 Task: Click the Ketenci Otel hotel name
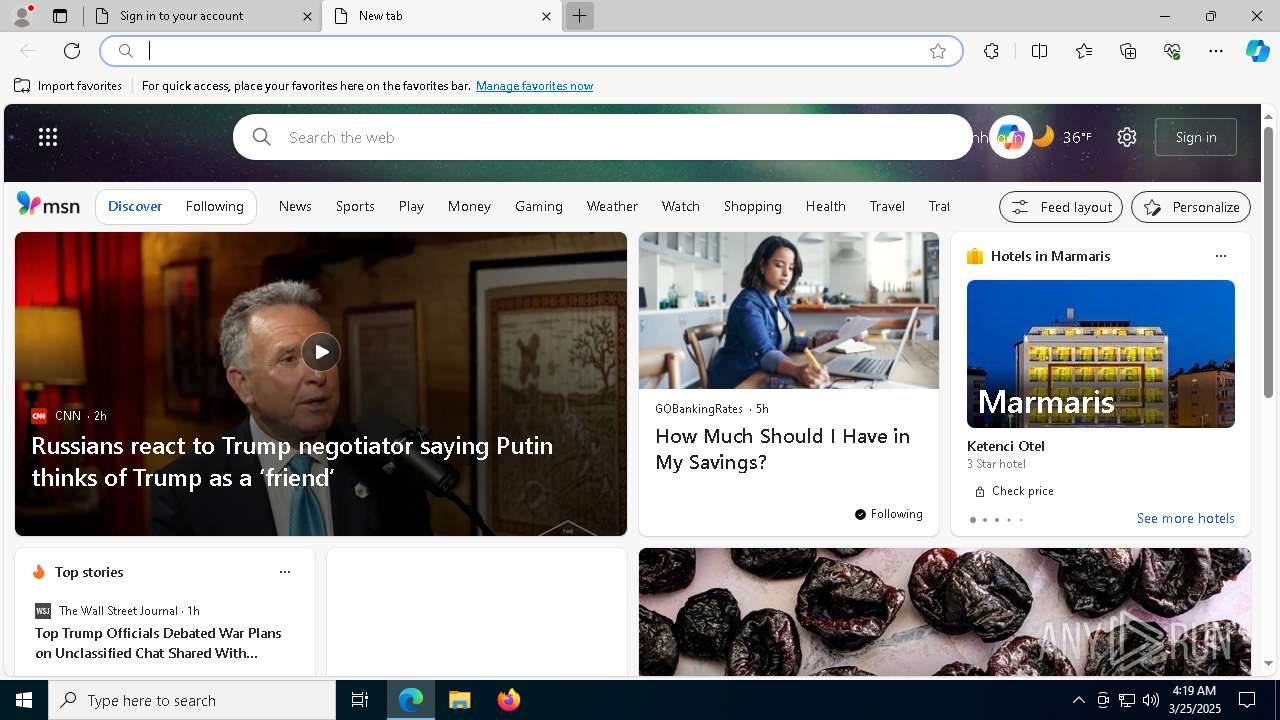pyautogui.click(x=1006, y=446)
